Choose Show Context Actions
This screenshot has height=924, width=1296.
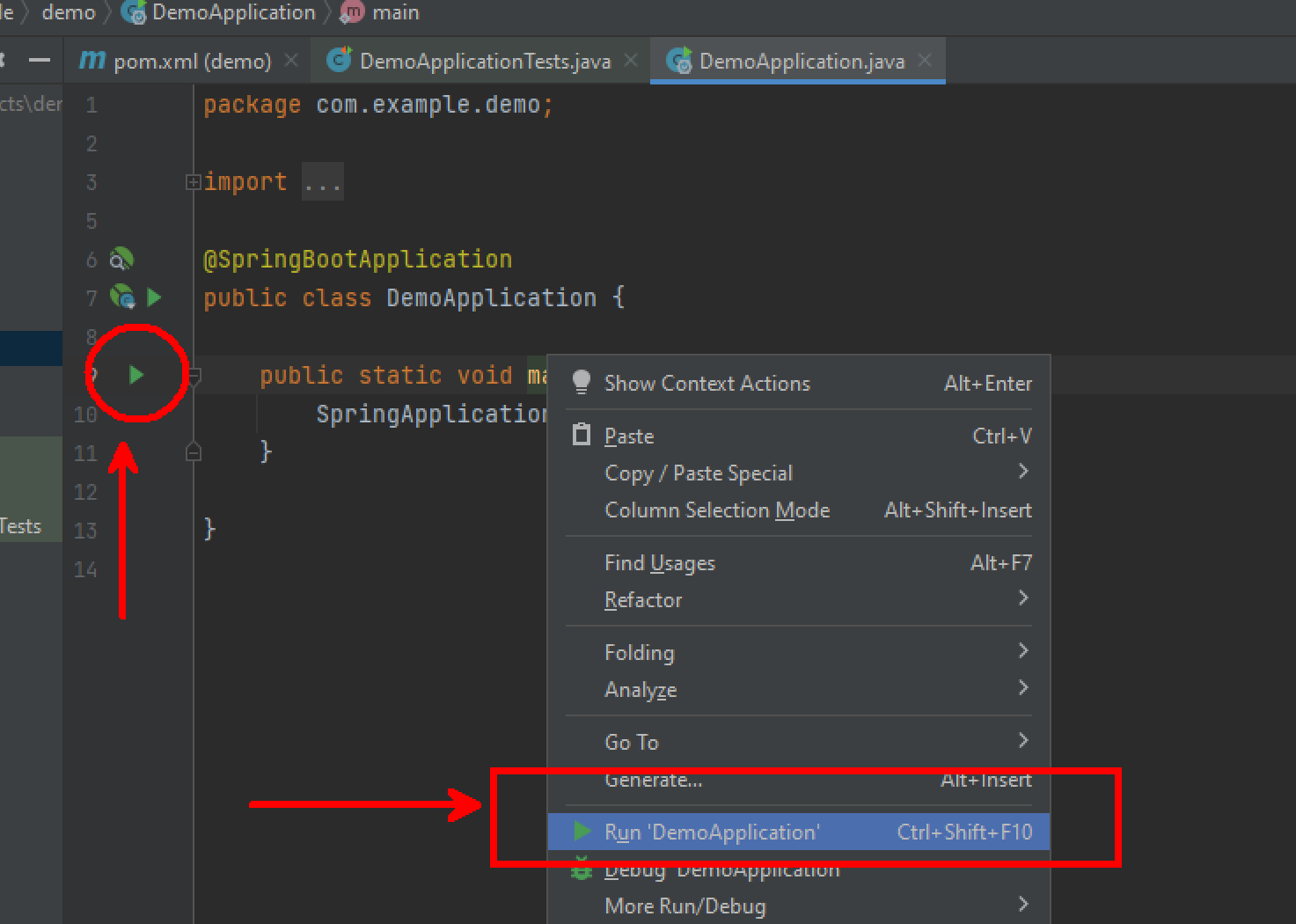[799, 384]
